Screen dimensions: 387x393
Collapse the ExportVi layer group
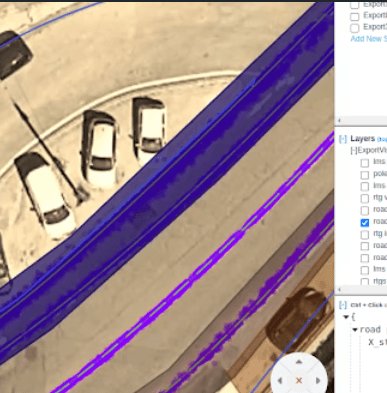pos(354,150)
